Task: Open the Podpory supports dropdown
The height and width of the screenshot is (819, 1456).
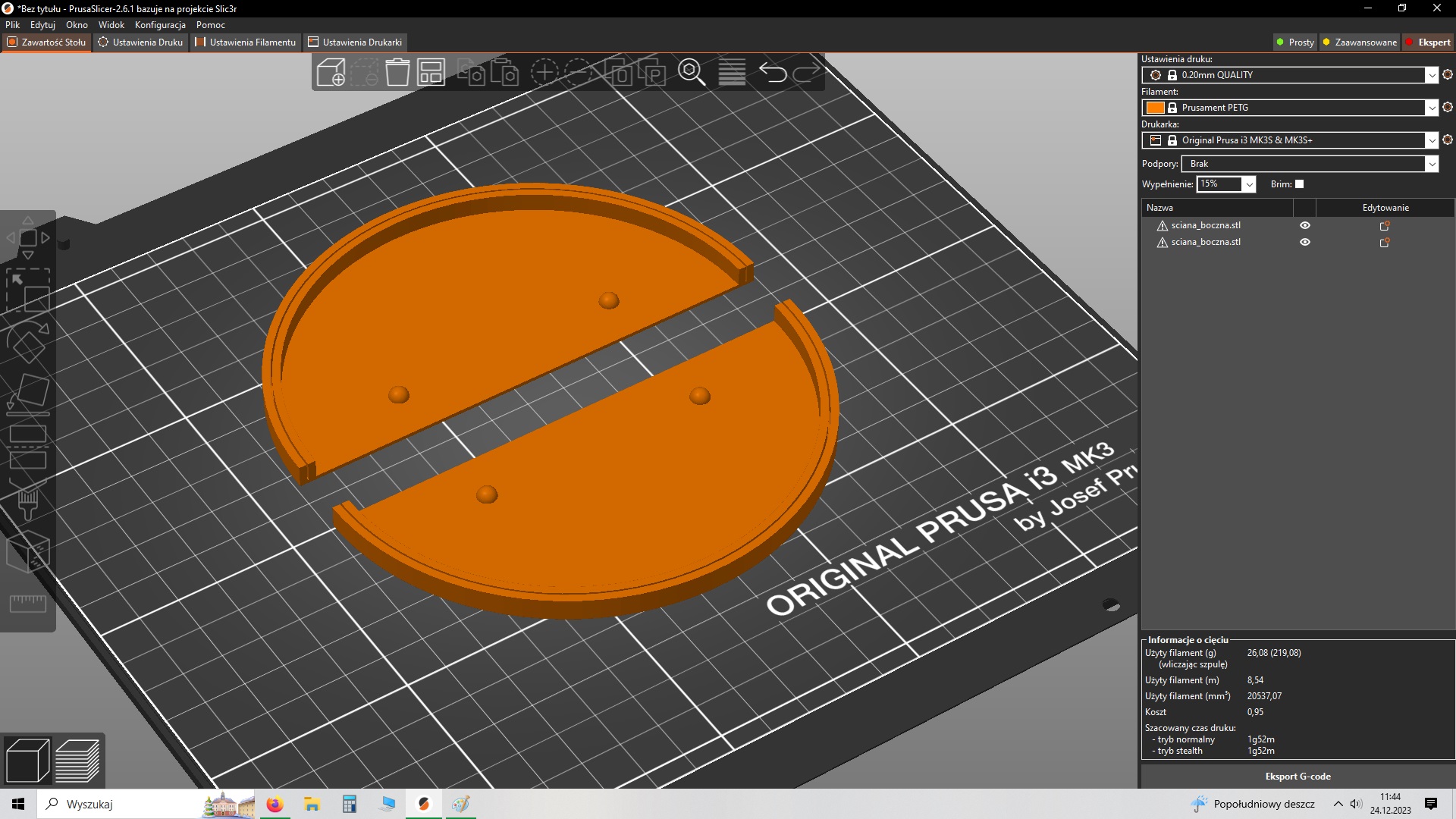Action: 1310,164
